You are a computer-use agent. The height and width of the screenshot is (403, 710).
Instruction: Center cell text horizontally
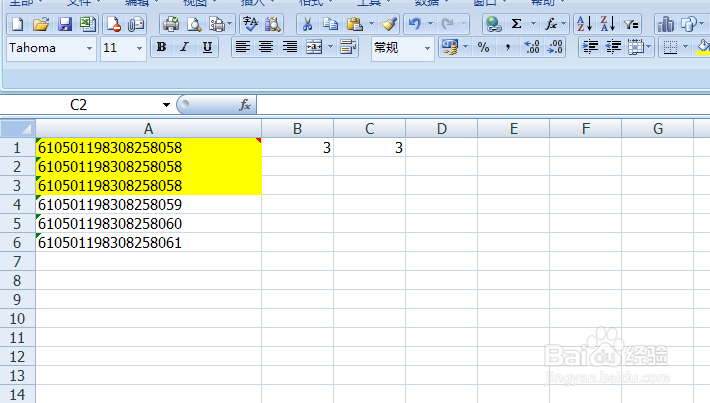[266, 47]
